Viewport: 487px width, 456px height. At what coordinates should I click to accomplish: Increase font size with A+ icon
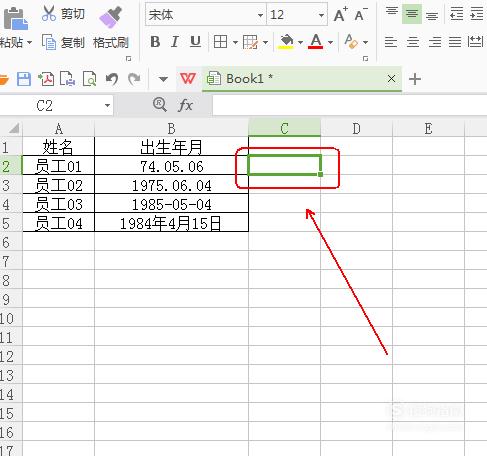(341, 15)
